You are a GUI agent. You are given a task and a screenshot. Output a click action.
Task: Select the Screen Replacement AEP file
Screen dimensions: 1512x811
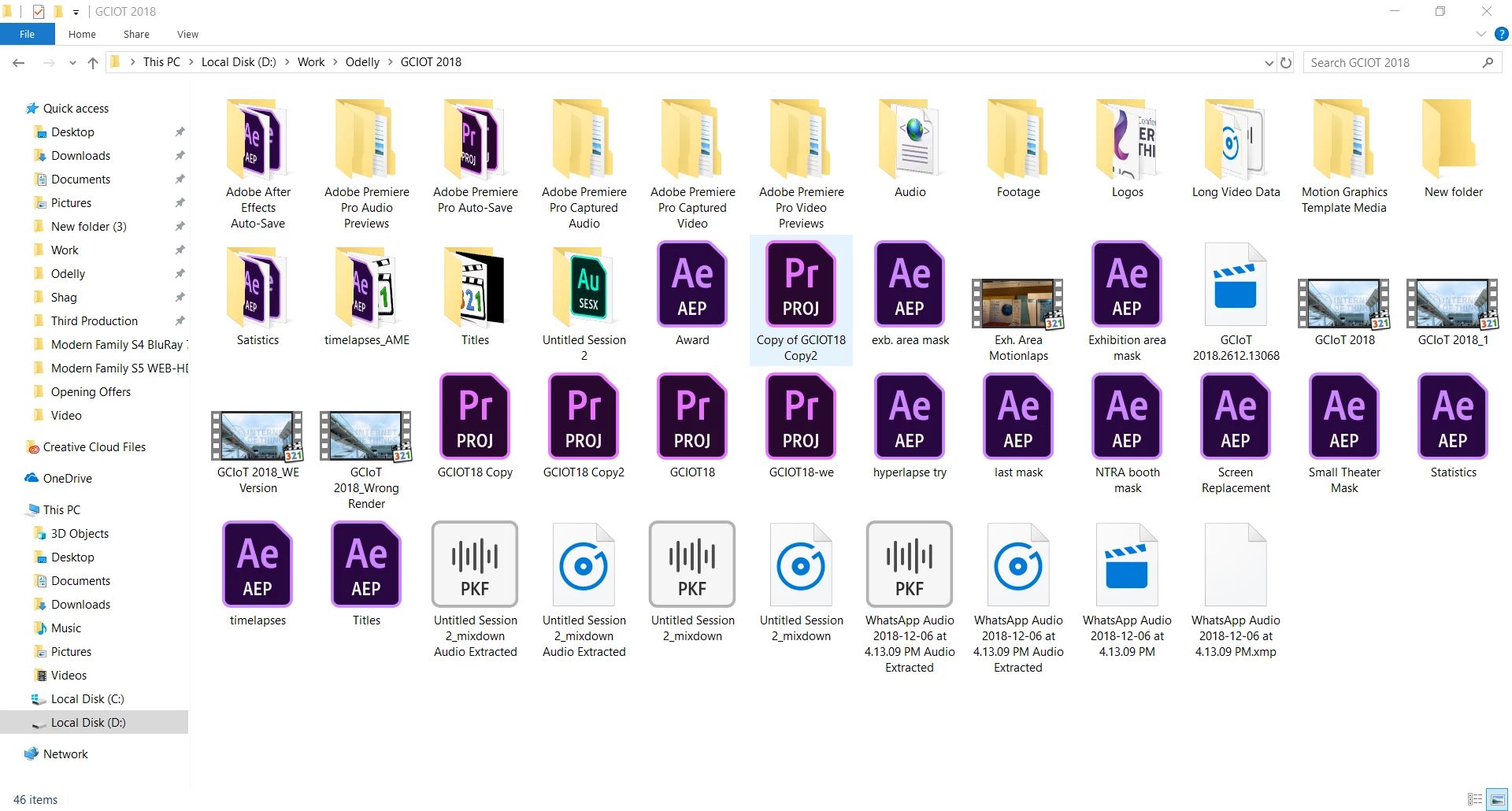coord(1236,417)
